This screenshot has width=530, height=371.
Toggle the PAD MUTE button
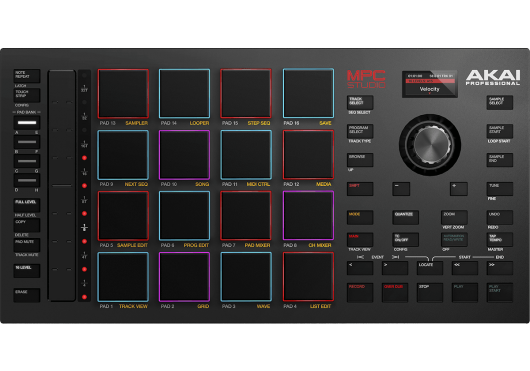pyautogui.click(x=27, y=245)
